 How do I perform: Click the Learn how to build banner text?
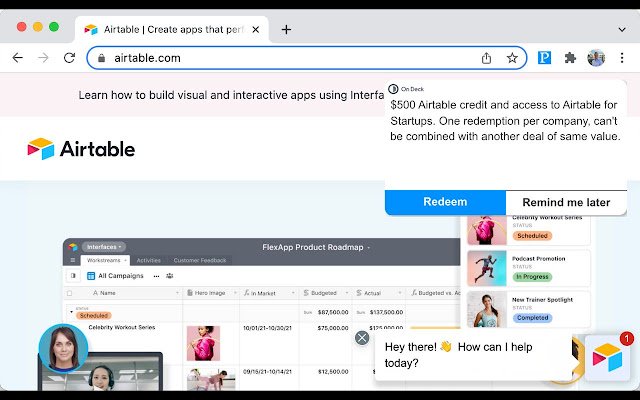[231, 95]
